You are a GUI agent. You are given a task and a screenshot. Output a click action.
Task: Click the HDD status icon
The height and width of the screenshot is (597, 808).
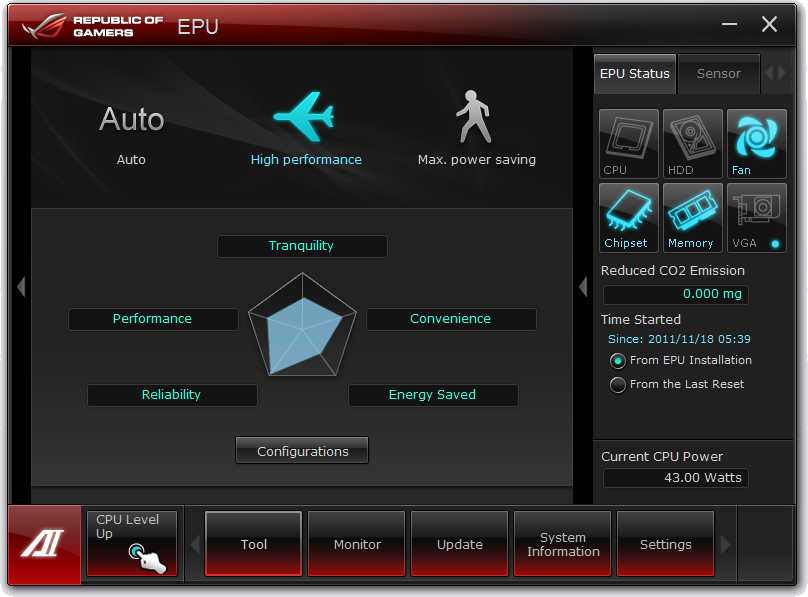click(x=692, y=144)
